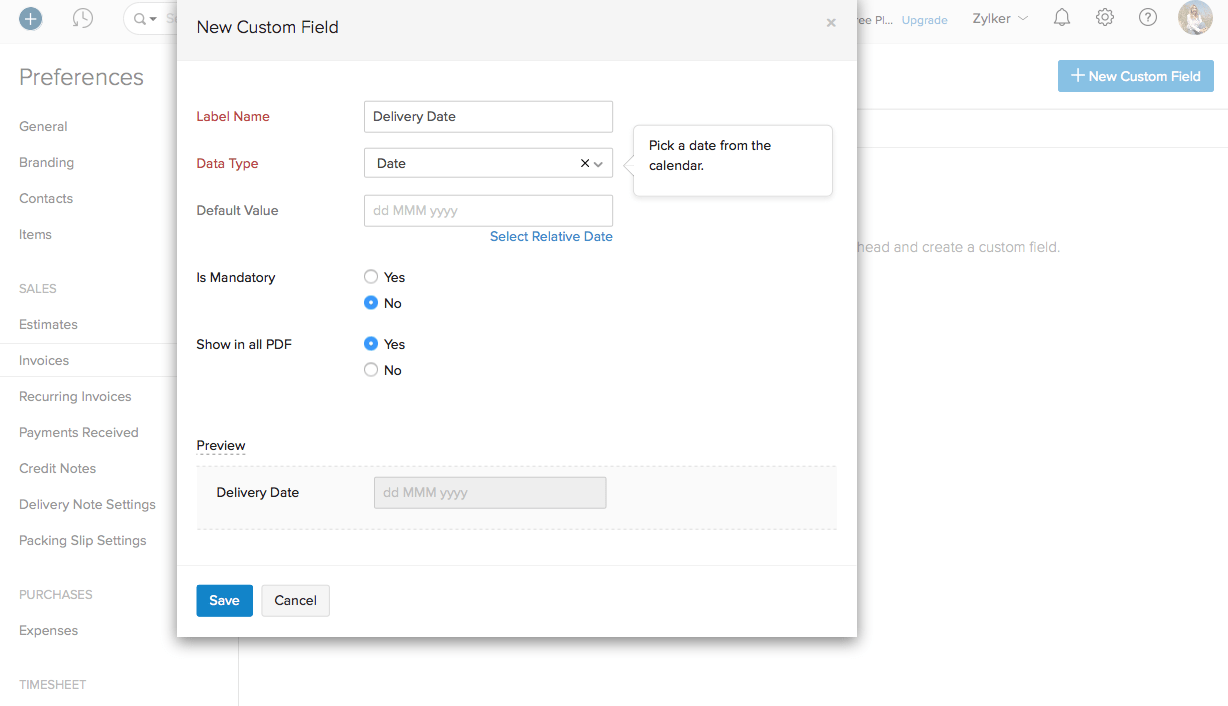Open Payments Received preferences
Image resolution: width=1228 pixels, height=706 pixels.
point(79,433)
